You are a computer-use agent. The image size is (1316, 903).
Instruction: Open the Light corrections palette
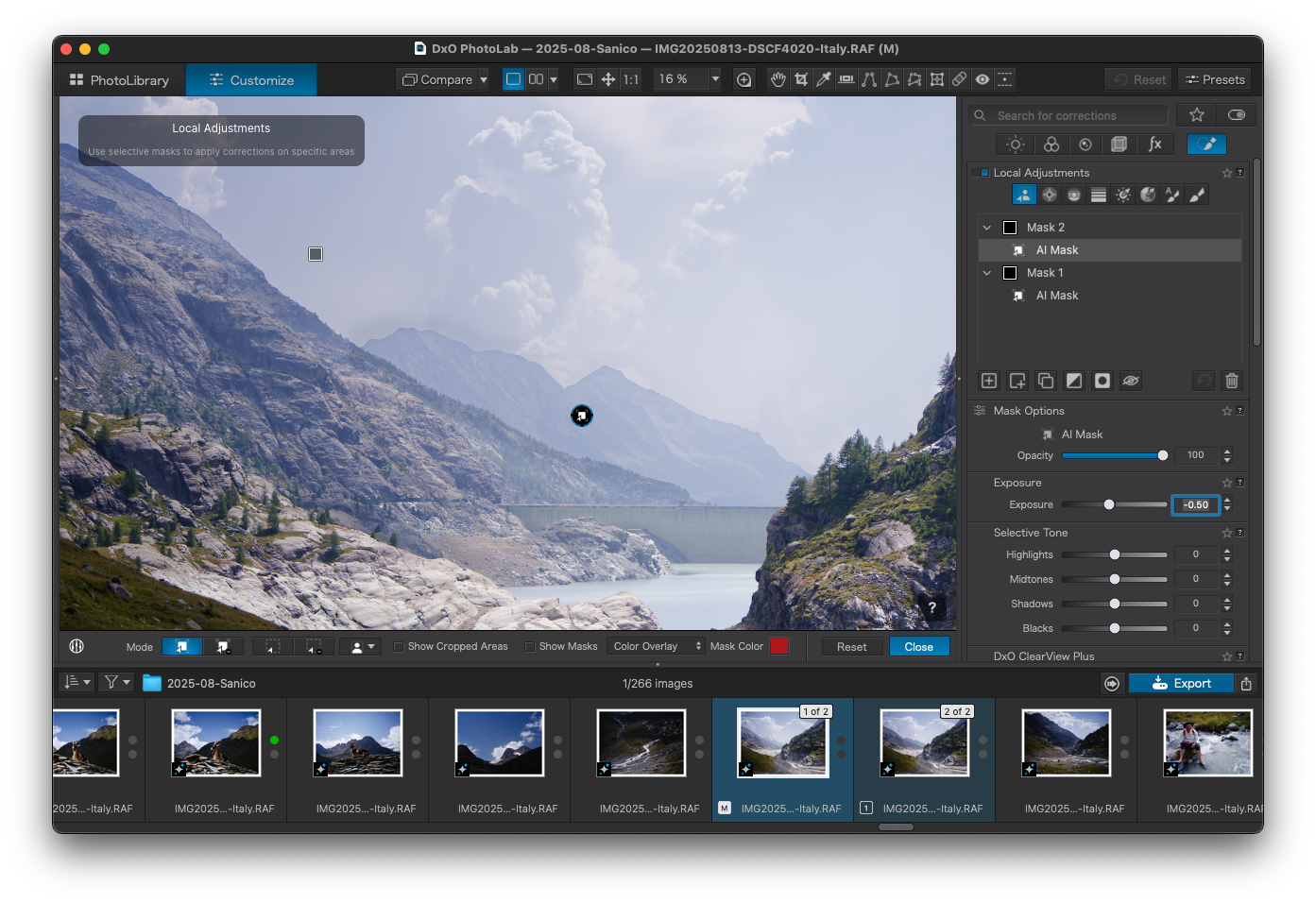1016,145
